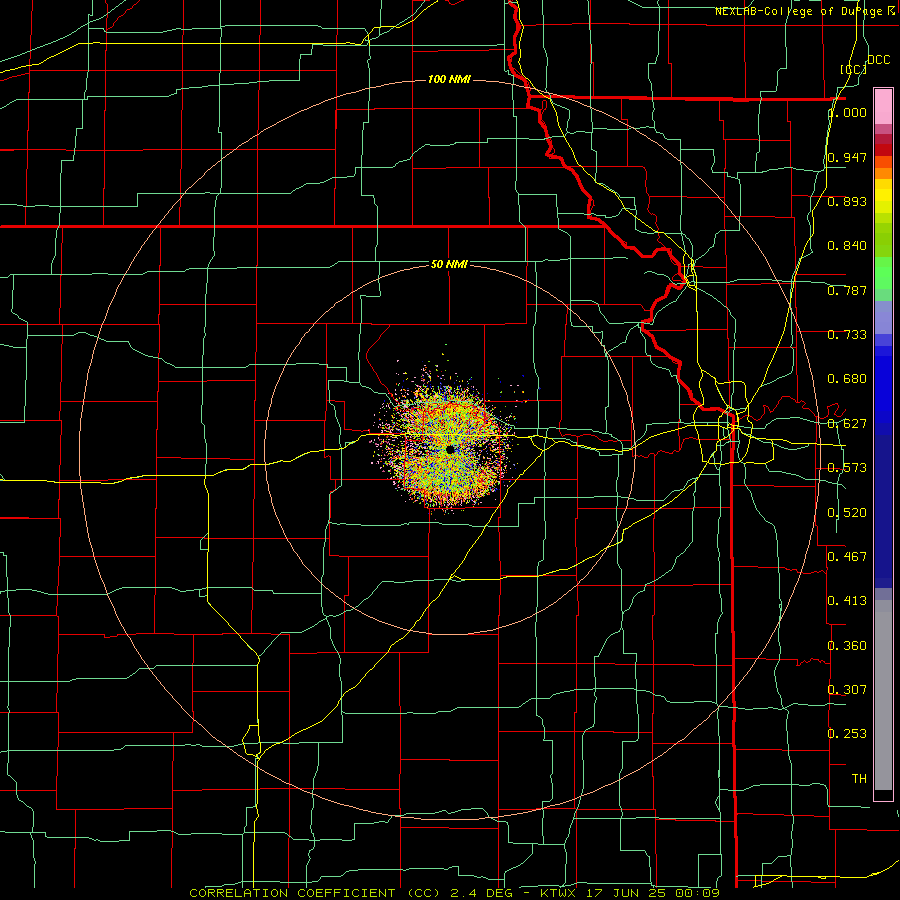The height and width of the screenshot is (900, 900).
Task: Click the 0.787 color scale value
Action: pos(847,290)
